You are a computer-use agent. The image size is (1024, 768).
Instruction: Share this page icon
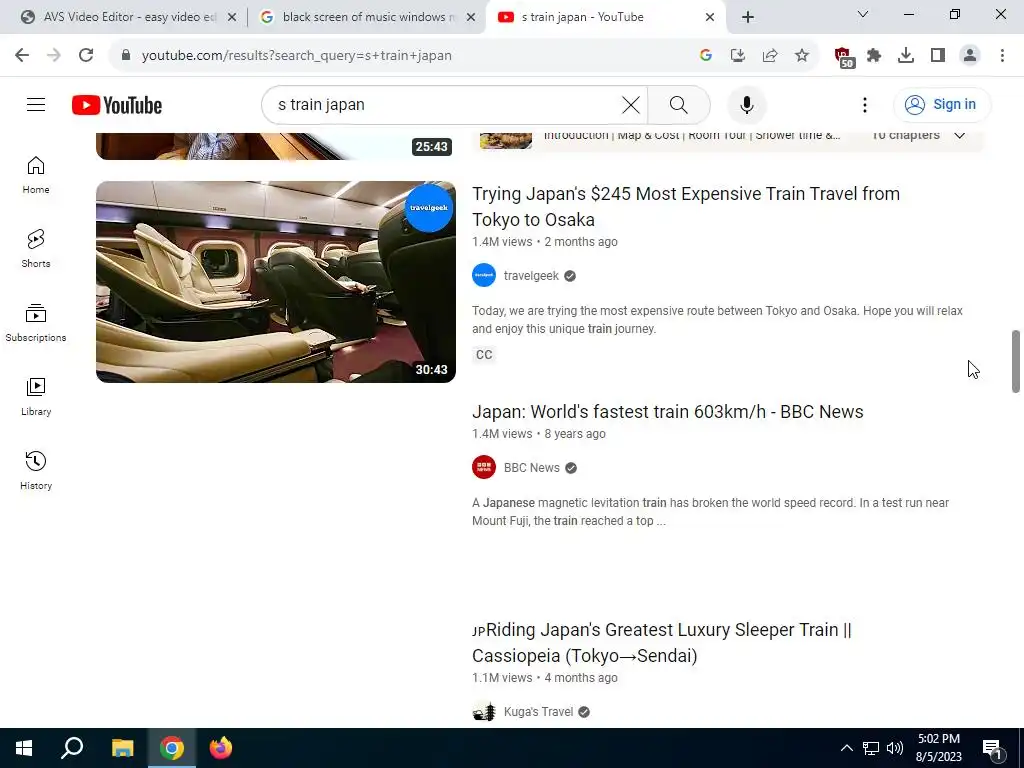770,56
